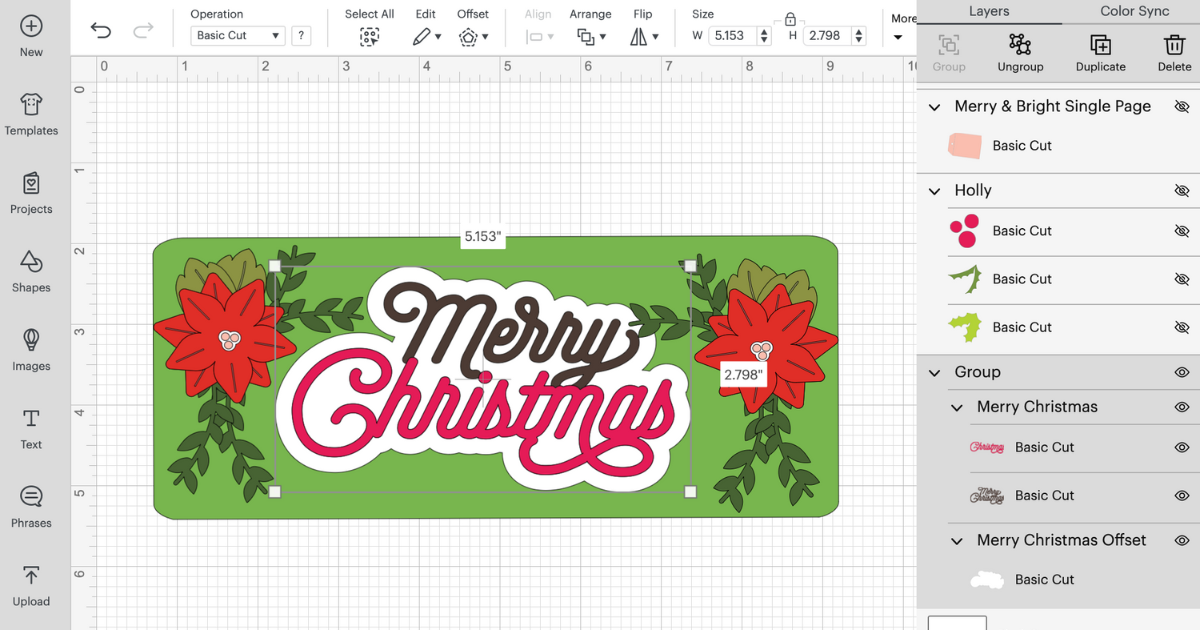Collapse the Holly group
The height and width of the screenshot is (630, 1200).
(x=935, y=191)
